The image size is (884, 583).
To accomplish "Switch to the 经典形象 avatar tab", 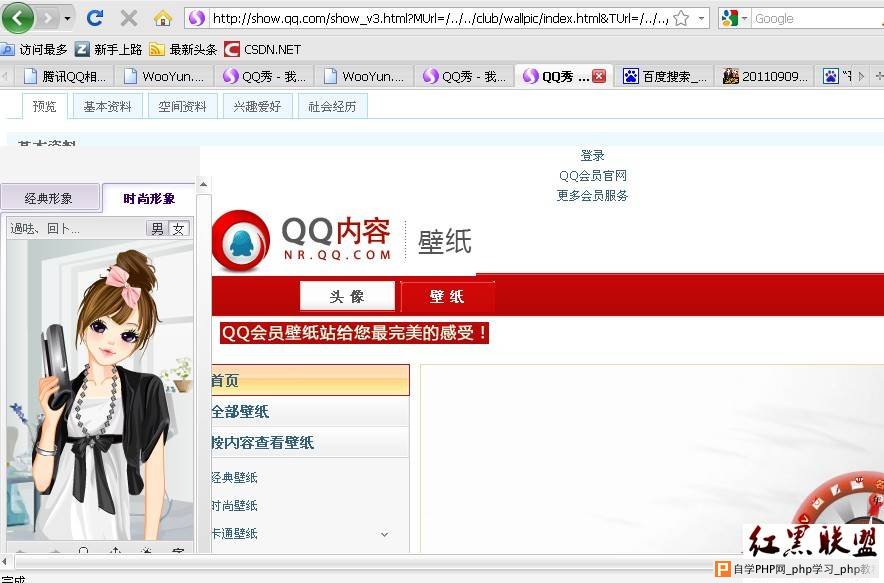I will click(x=50, y=198).
